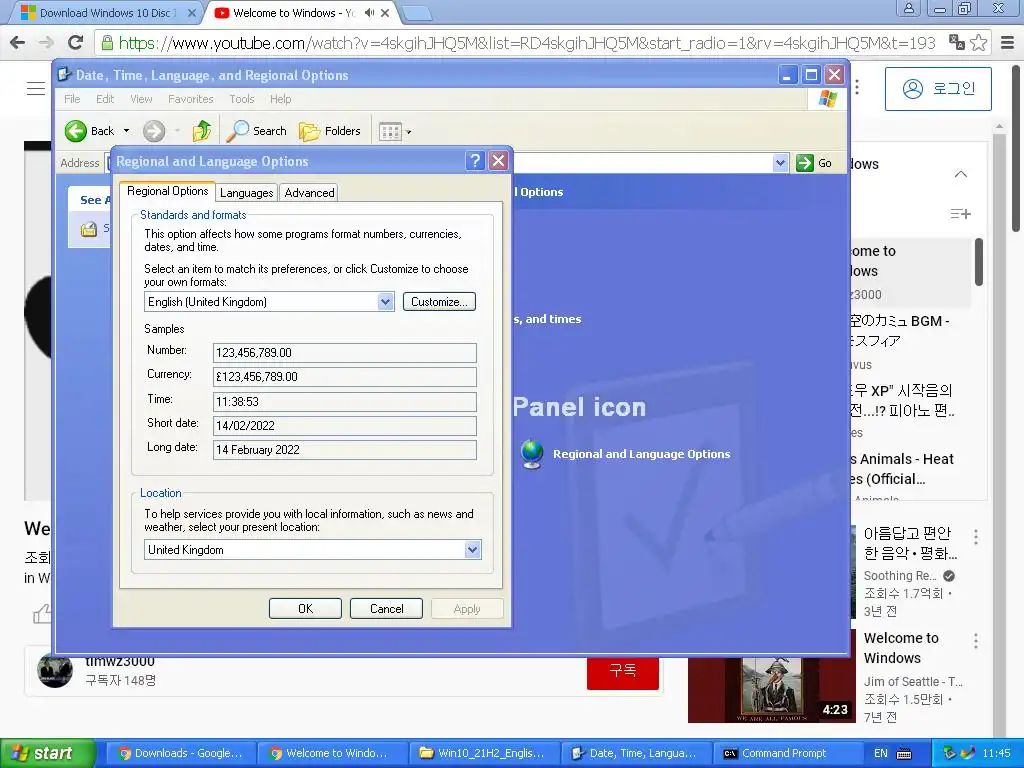Click the Long date sample field
This screenshot has height=768, width=1024.
pyautogui.click(x=345, y=450)
